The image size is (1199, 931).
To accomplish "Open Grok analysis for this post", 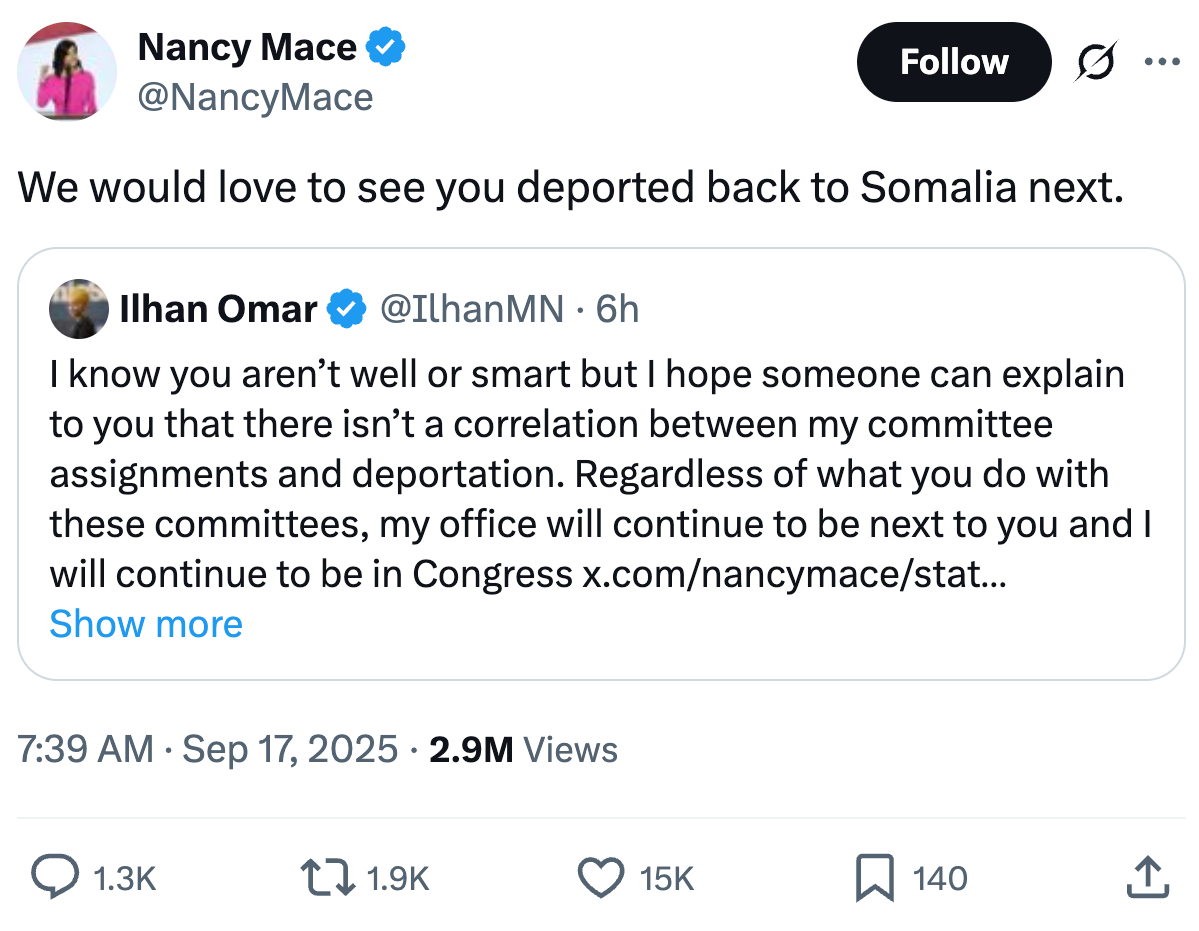I will [x=1094, y=61].
